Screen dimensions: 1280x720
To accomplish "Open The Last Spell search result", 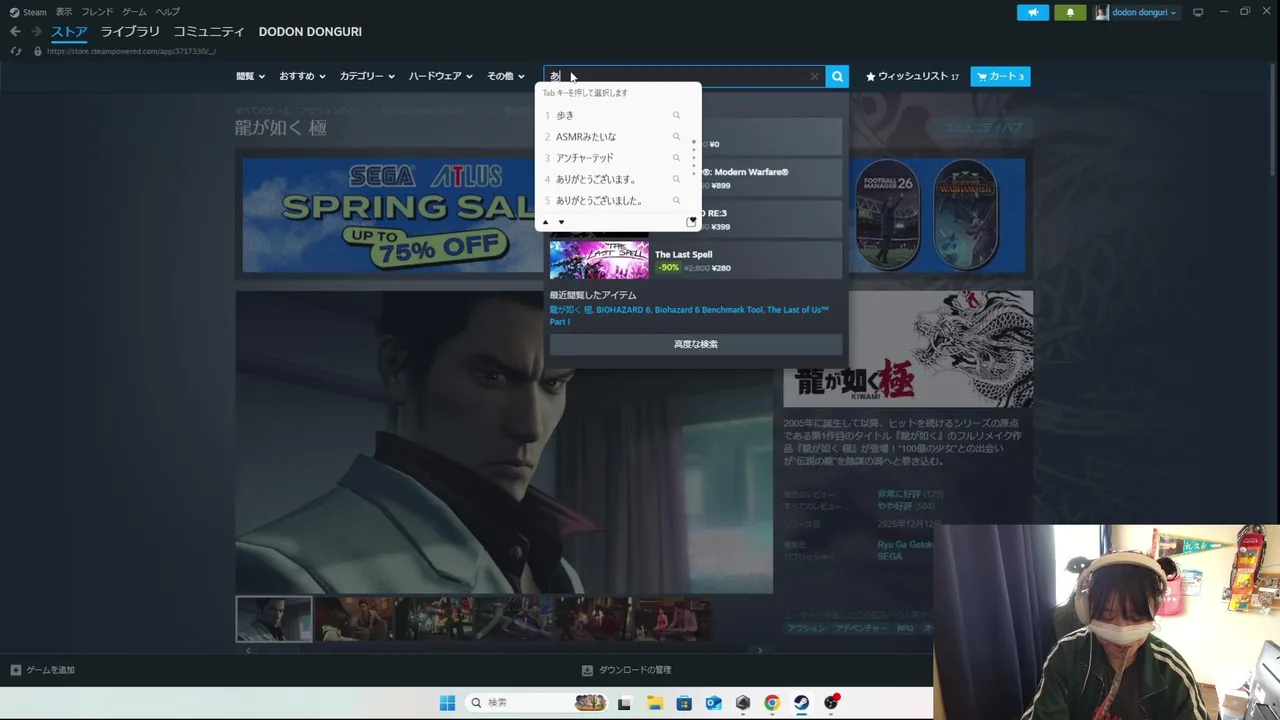I will point(695,260).
